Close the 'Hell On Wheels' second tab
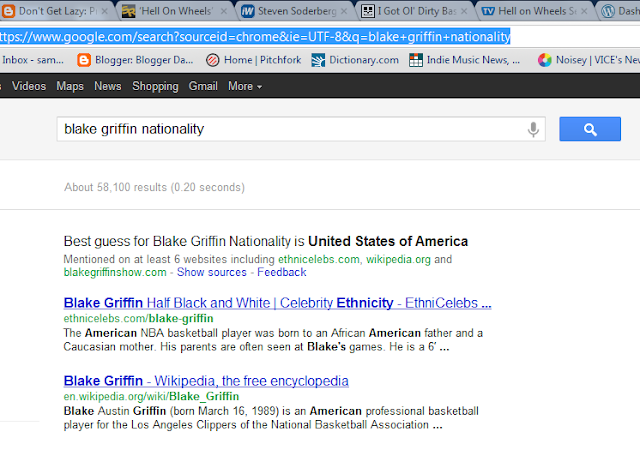 click(224, 11)
